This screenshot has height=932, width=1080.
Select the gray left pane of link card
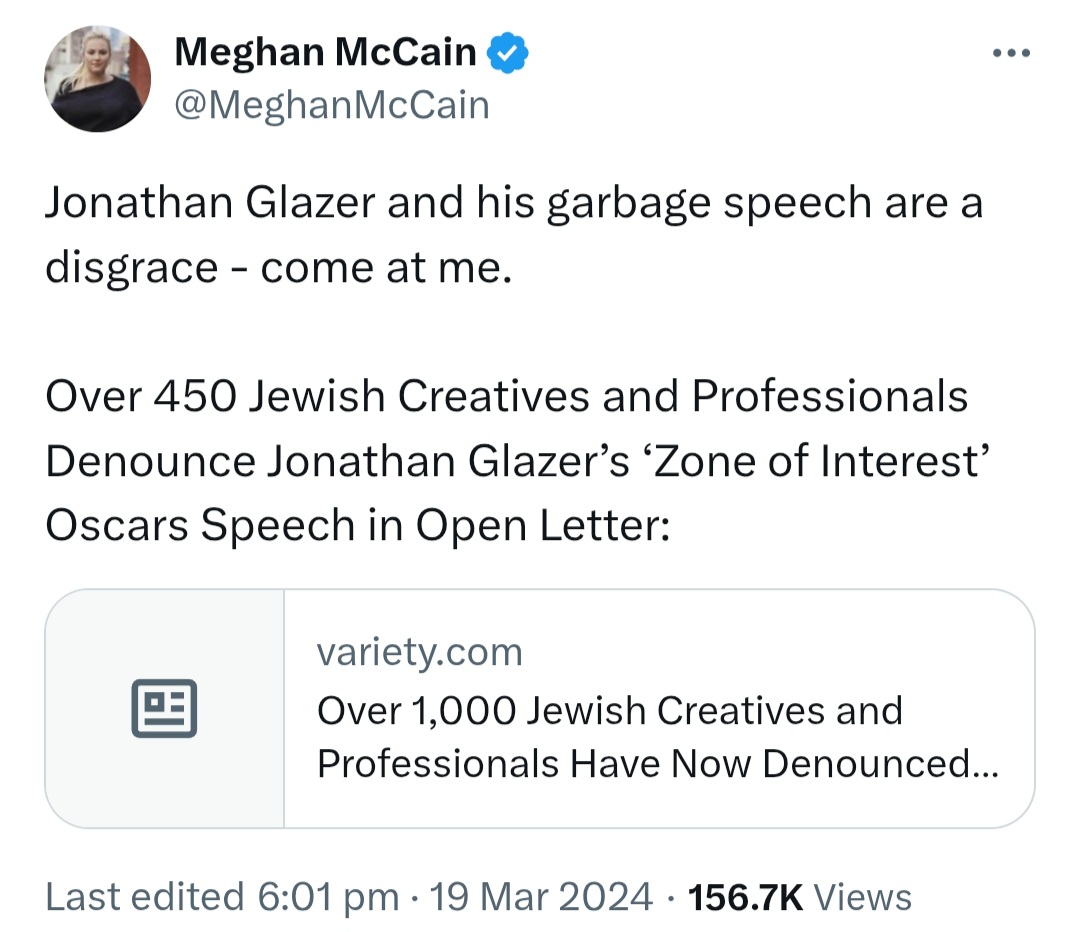coord(165,708)
